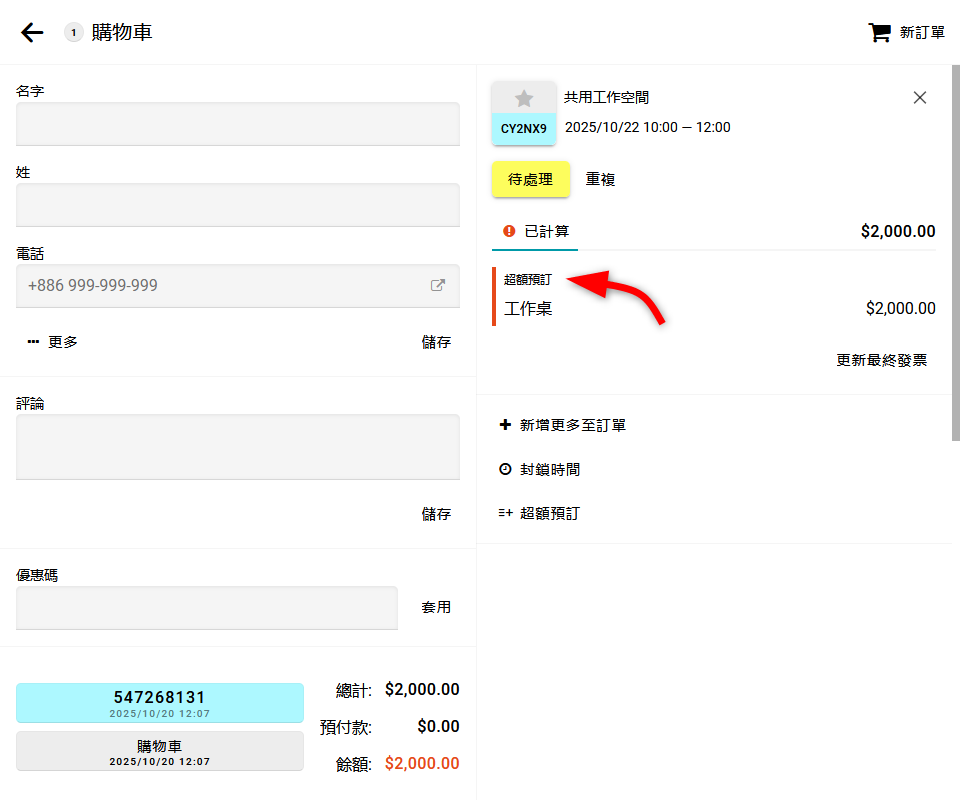This screenshot has height=800, width=960.
Task: Click the 優惠碼 coupon code field
Action: (207, 607)
